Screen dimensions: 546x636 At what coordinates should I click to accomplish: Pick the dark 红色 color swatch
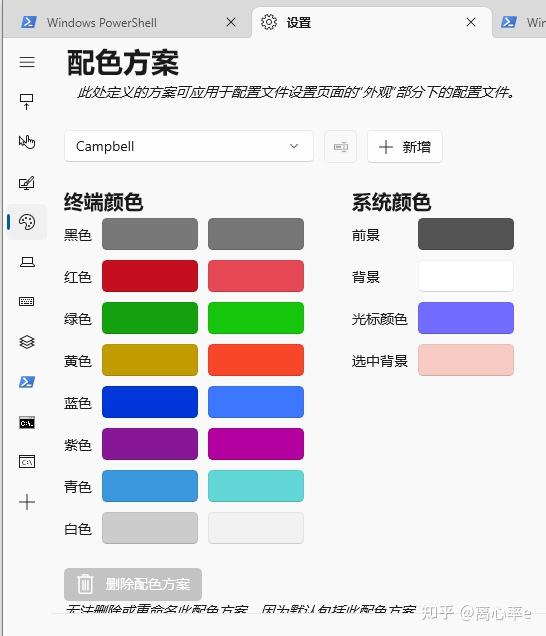150,276
